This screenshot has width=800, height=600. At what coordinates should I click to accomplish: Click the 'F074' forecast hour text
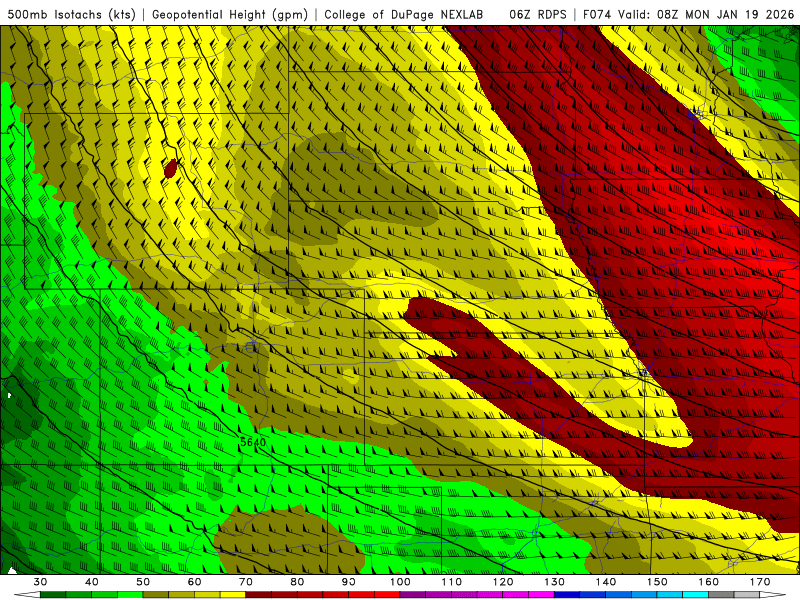point(597,14)
